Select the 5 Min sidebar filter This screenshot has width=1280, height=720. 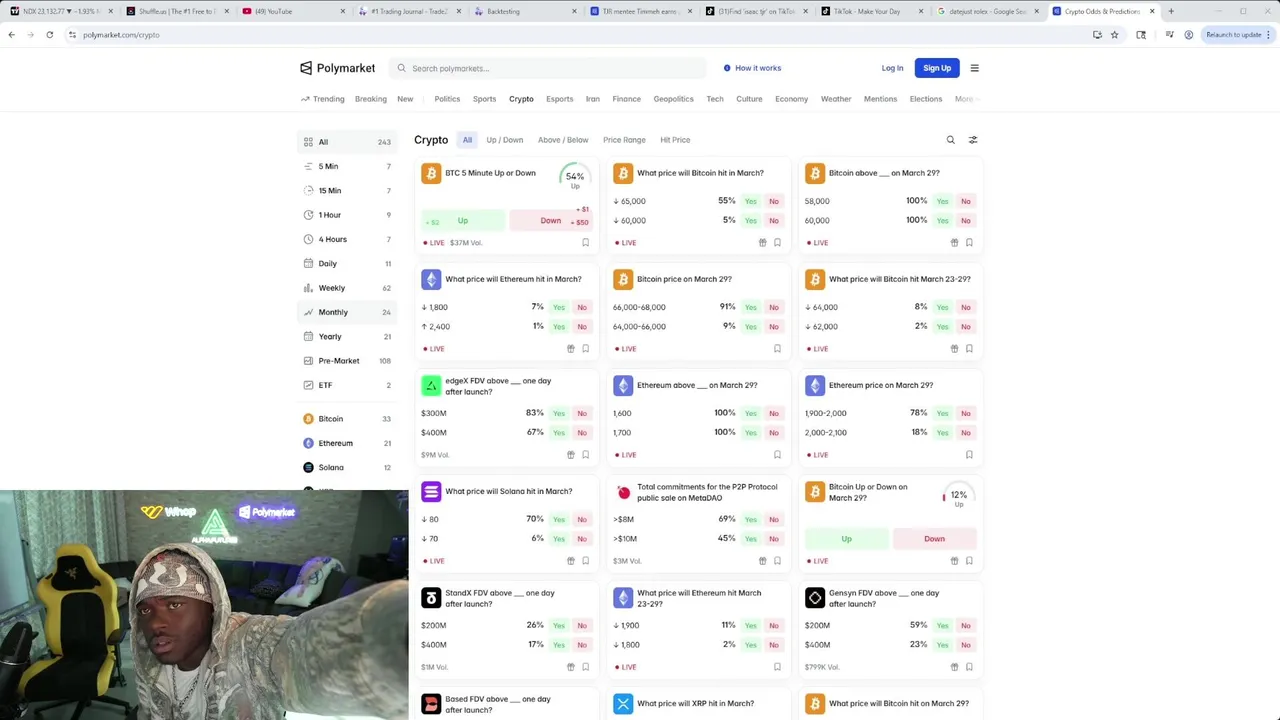click(x=347, y=166)
